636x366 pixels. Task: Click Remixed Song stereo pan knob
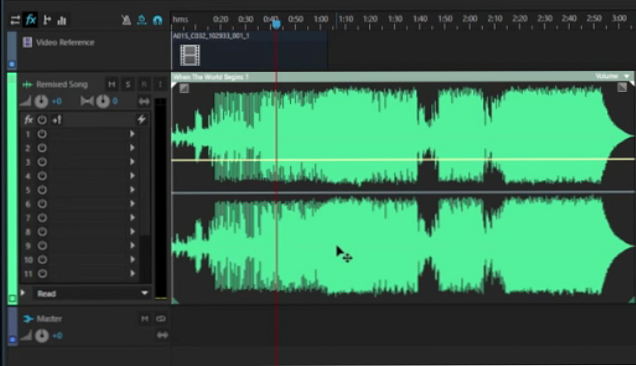(x=103, y=101)
